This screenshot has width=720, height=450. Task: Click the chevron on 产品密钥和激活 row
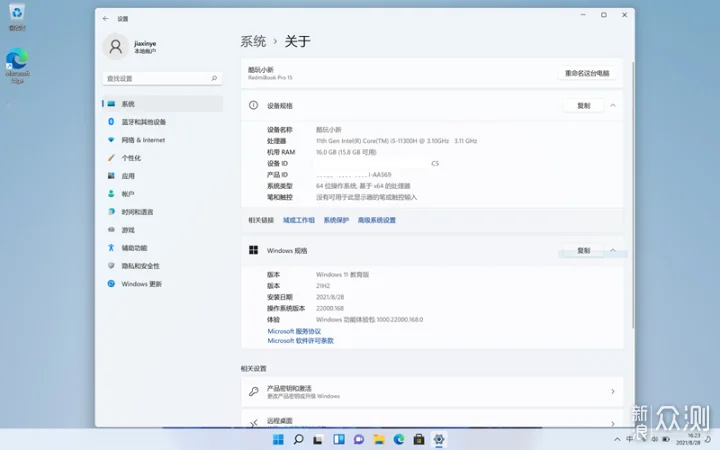[x=613, y=392]
